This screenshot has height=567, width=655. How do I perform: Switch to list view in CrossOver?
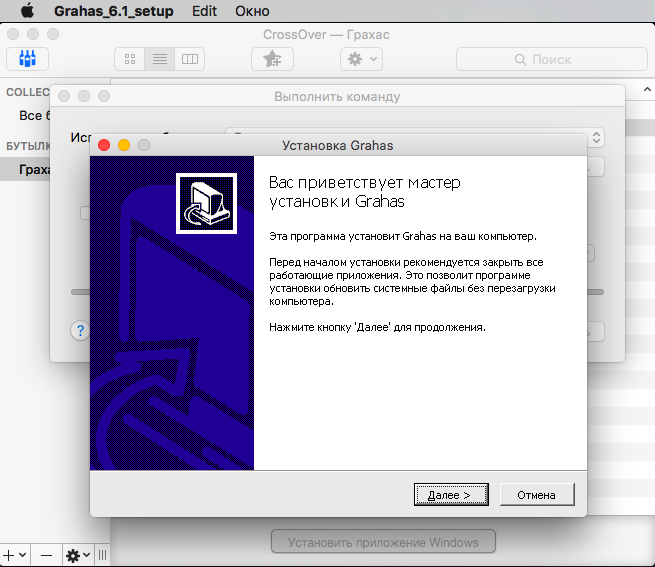click(x=160, y=59)
